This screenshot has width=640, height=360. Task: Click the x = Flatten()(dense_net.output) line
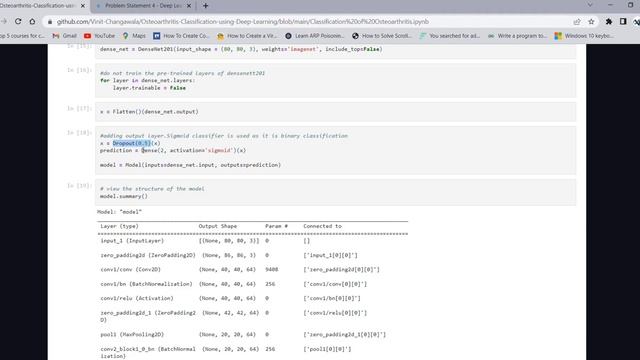pyautogui.click(x=149, y=111)
